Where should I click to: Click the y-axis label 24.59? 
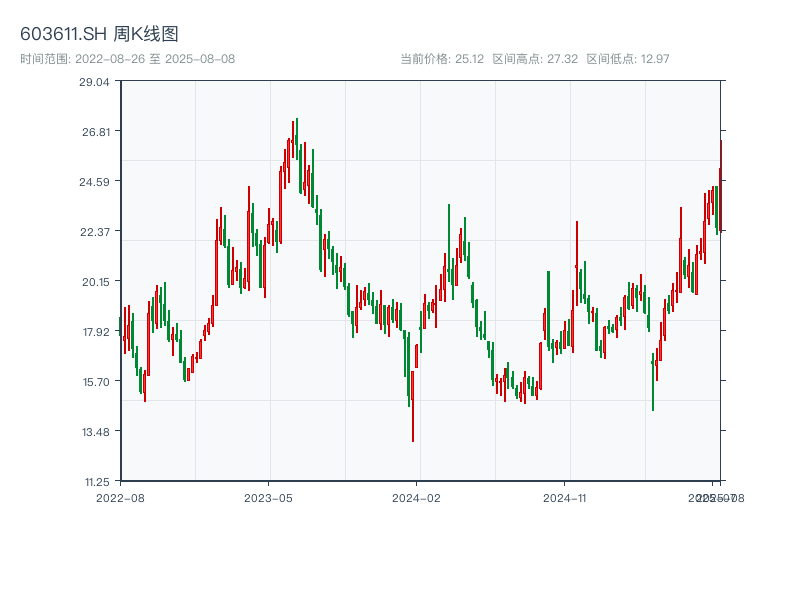(x=94, y=182)
